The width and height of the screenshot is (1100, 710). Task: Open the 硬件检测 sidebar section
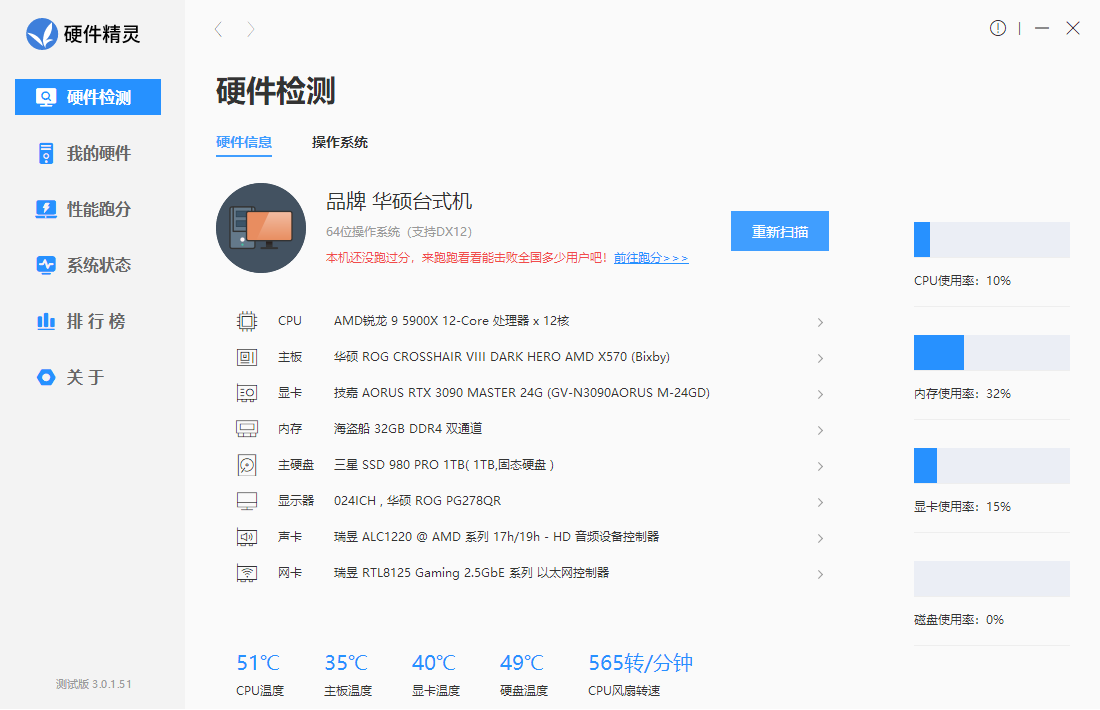(x=88, y=97)
